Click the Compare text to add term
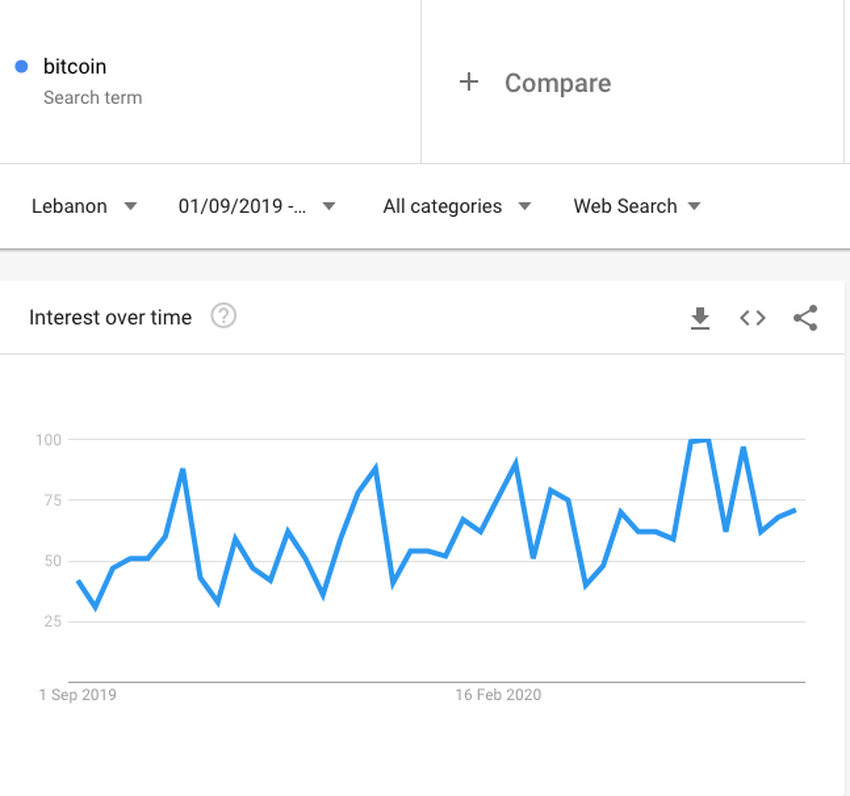The width and height of the screenshot is (850, 796). [x=557, y=83]
